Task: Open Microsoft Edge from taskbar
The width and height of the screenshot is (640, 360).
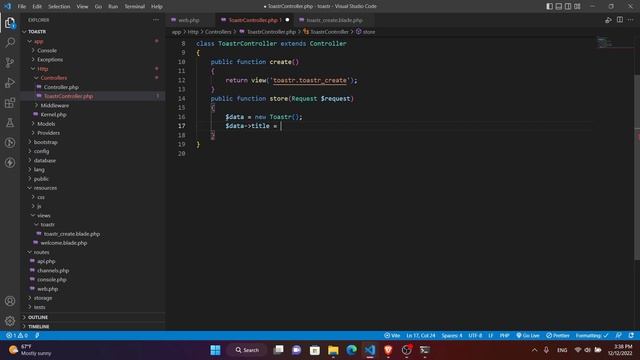Action: point(351,350)
